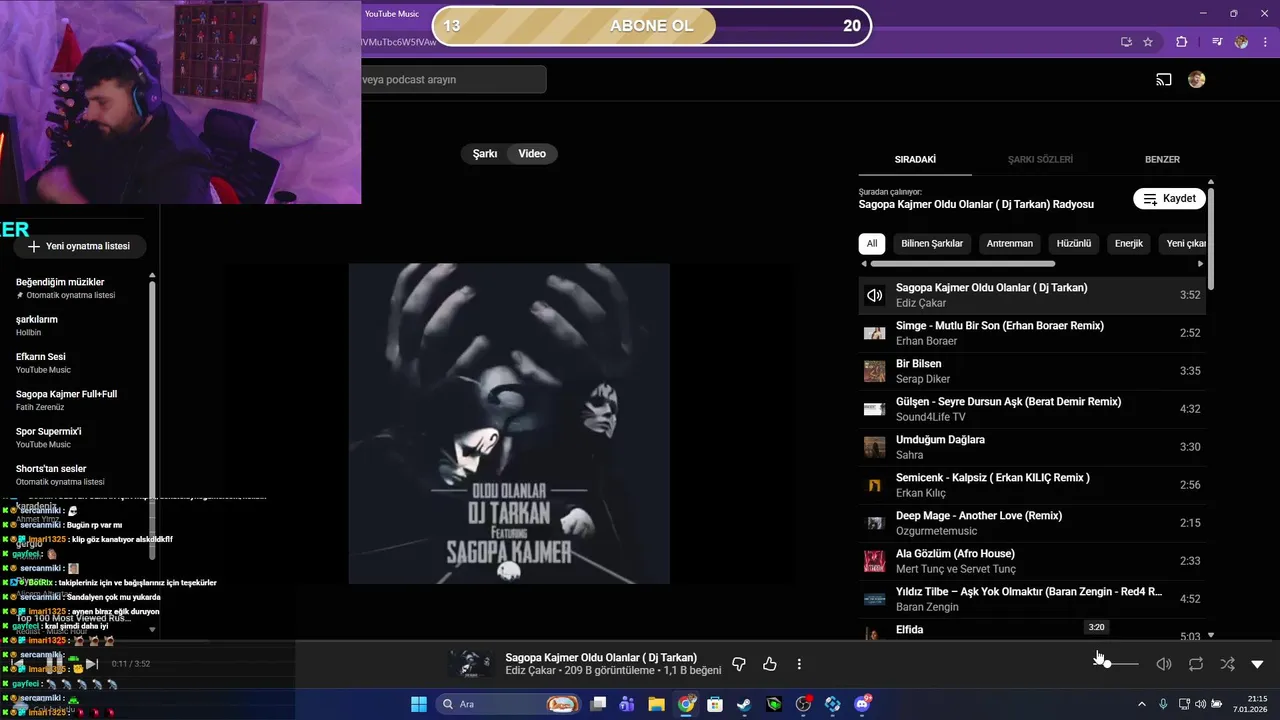
Task: Open File Explorer from the taskbar
Action: pos(656,704)
